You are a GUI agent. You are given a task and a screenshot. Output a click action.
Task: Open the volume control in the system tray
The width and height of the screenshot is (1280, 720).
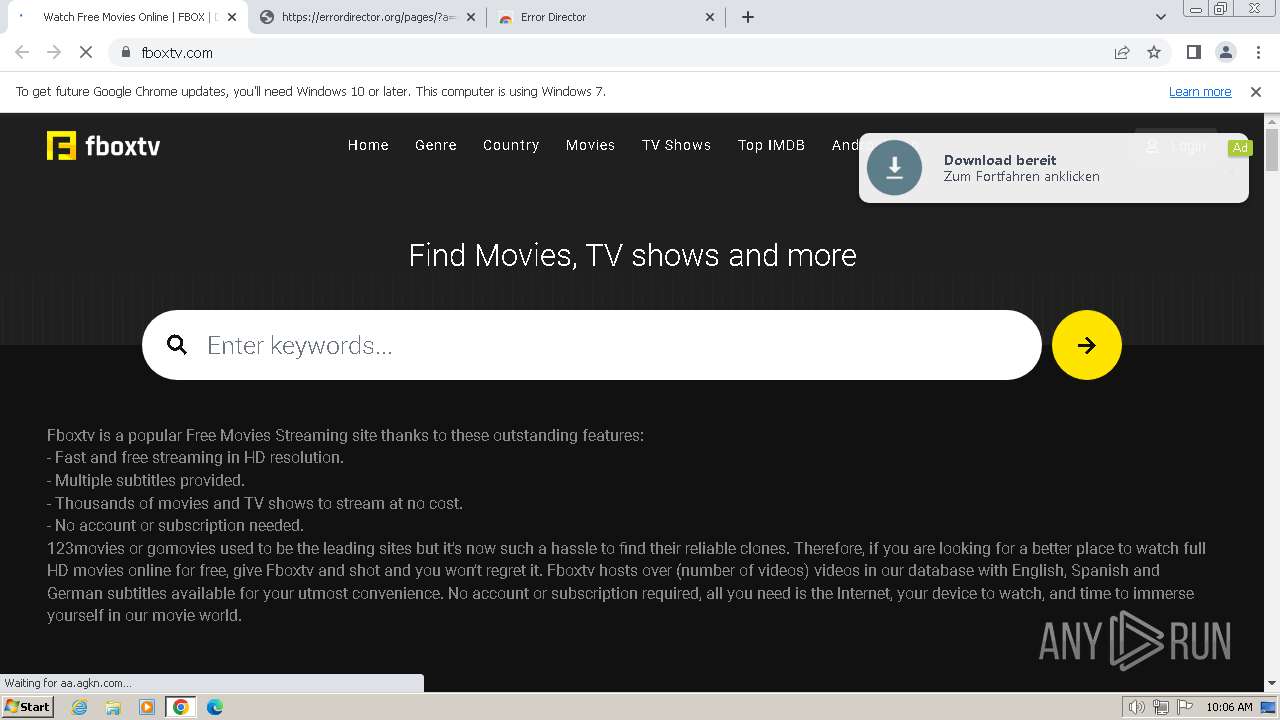coord(1137,707)
